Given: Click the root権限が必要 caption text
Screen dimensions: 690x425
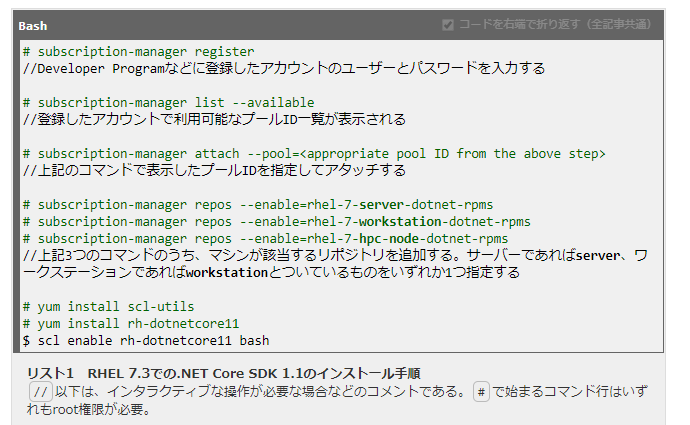Looking at the screenshot, I should 88,409.
